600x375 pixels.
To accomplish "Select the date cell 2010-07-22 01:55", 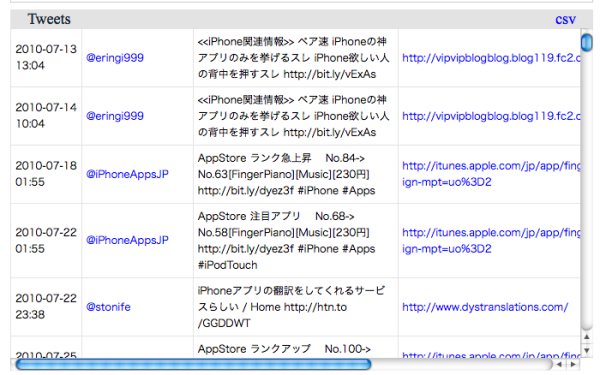I will click(x=46, y=240).
